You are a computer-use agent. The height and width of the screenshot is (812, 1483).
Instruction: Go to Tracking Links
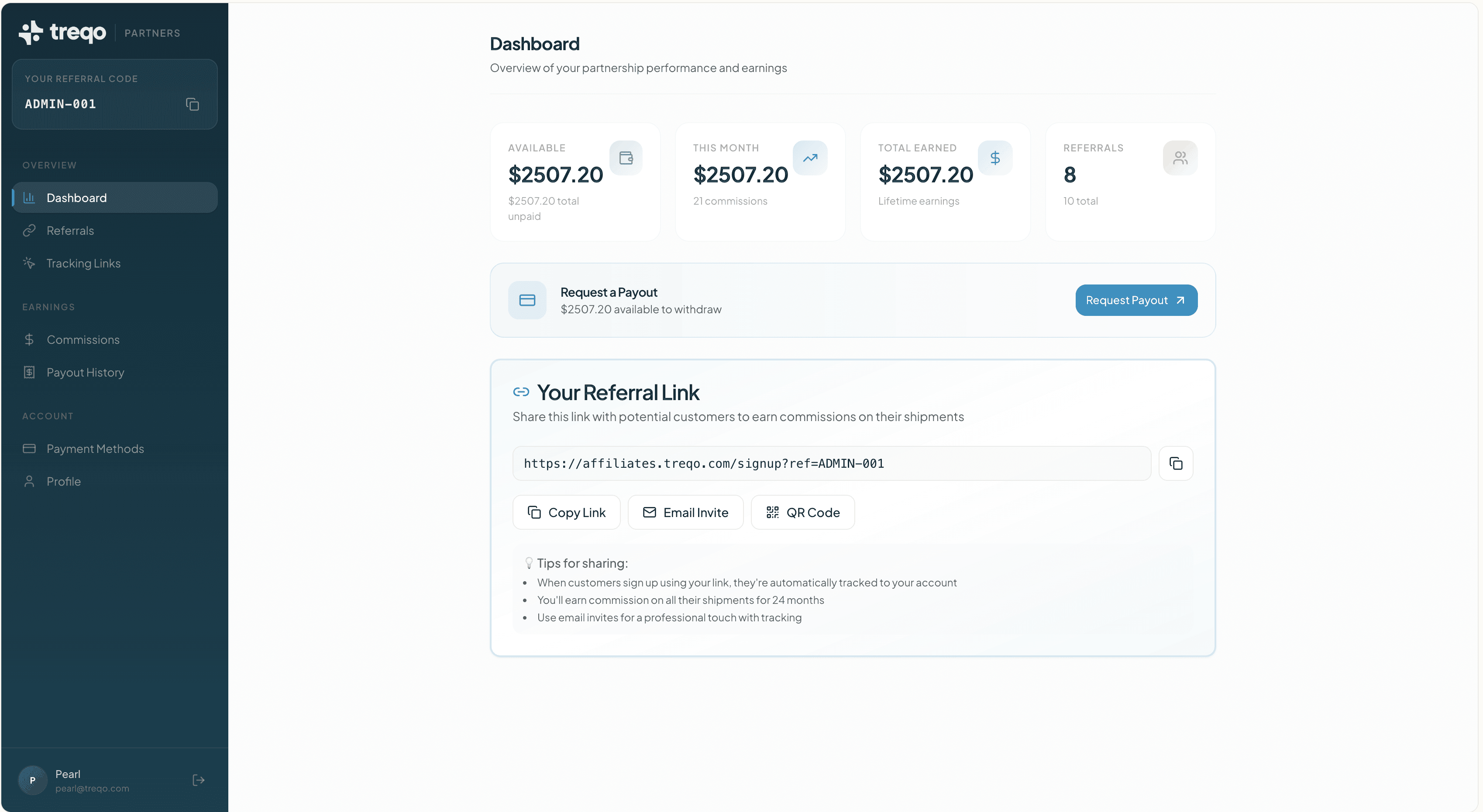tap(83, 264)
